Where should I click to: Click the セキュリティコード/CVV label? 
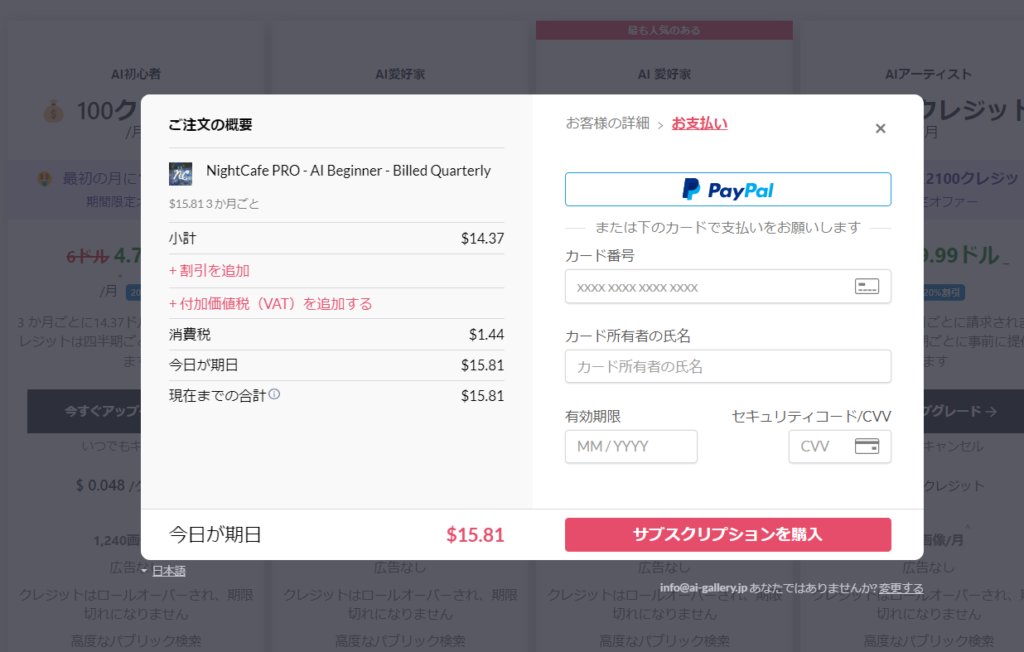811,416
